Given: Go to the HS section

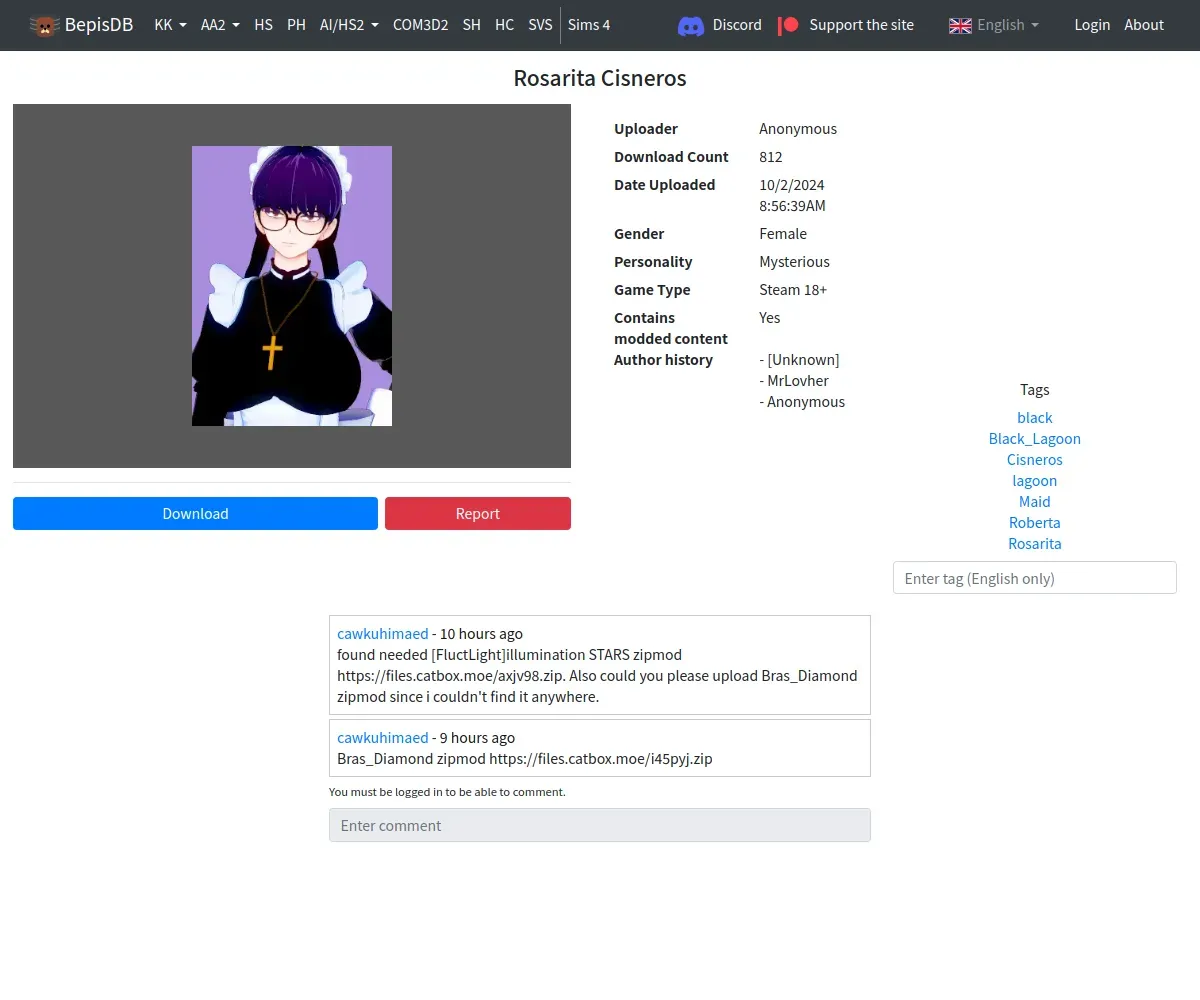Looking at the screenshot, I should coord(263,25).
